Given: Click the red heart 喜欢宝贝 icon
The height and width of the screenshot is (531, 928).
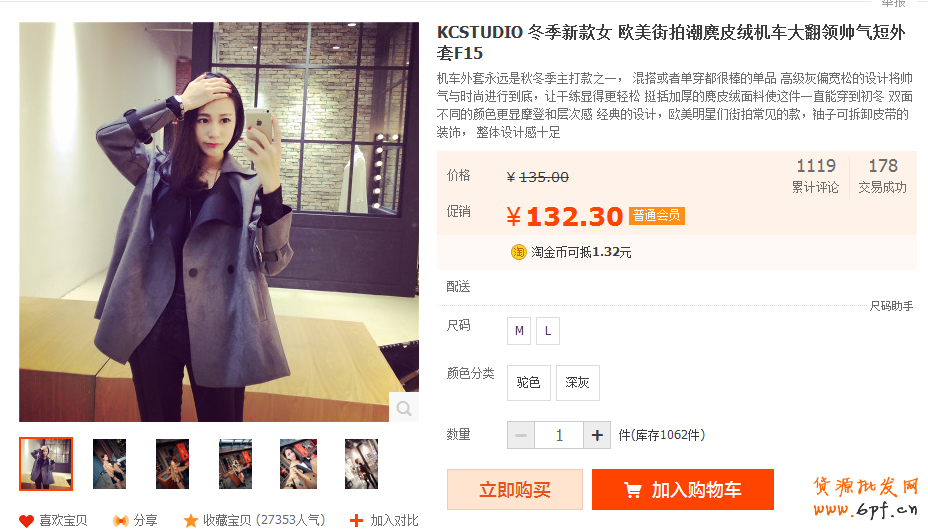Looking at the screenshot, I should coord(26,521).
